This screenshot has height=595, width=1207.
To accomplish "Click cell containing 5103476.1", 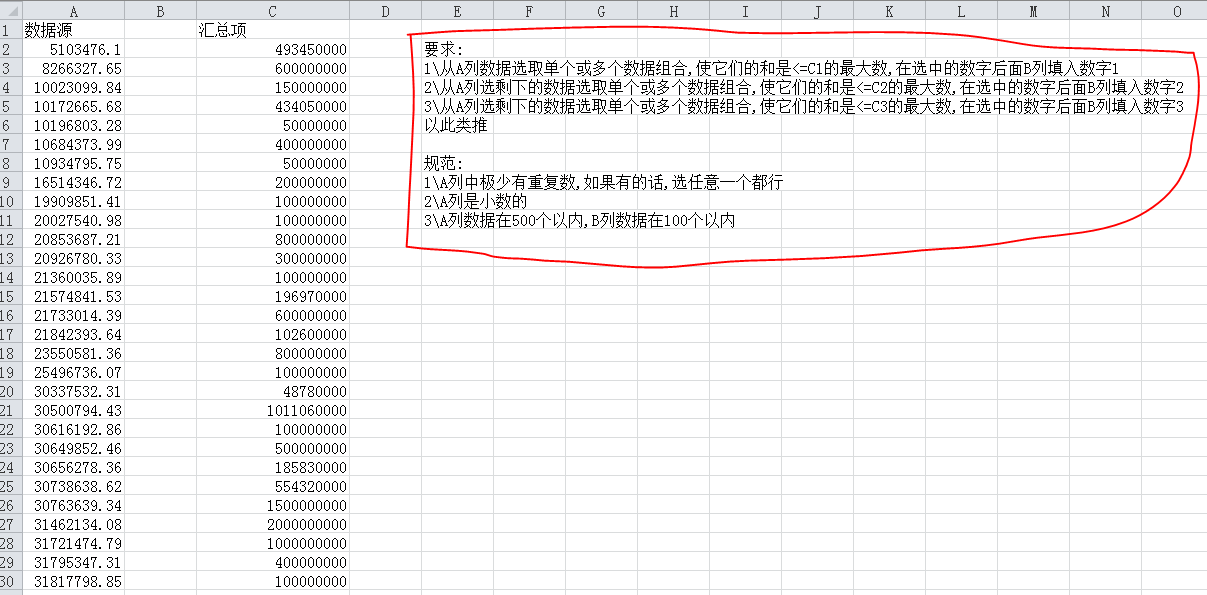I will (85, 49).
